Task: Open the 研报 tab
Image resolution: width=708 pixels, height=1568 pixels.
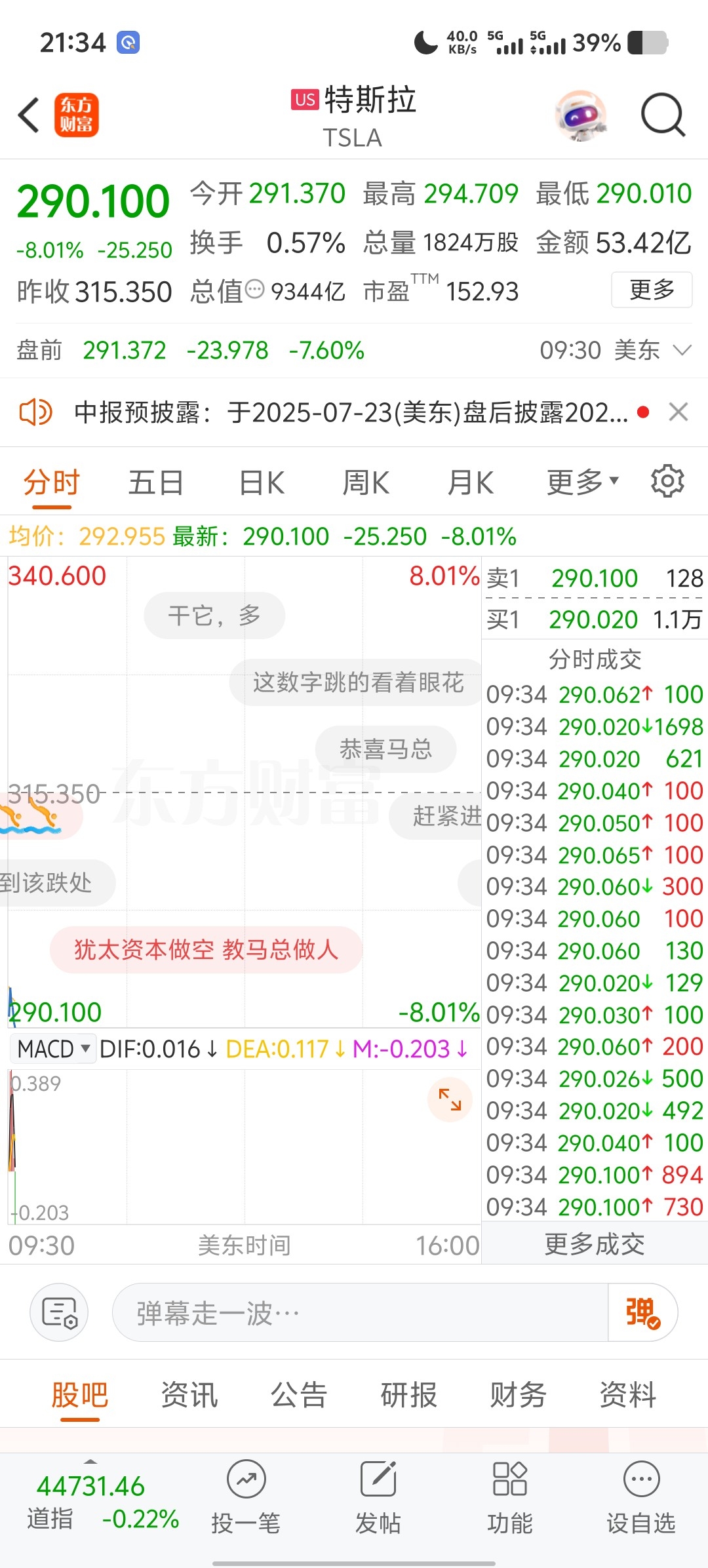Action: point(409,1395)
